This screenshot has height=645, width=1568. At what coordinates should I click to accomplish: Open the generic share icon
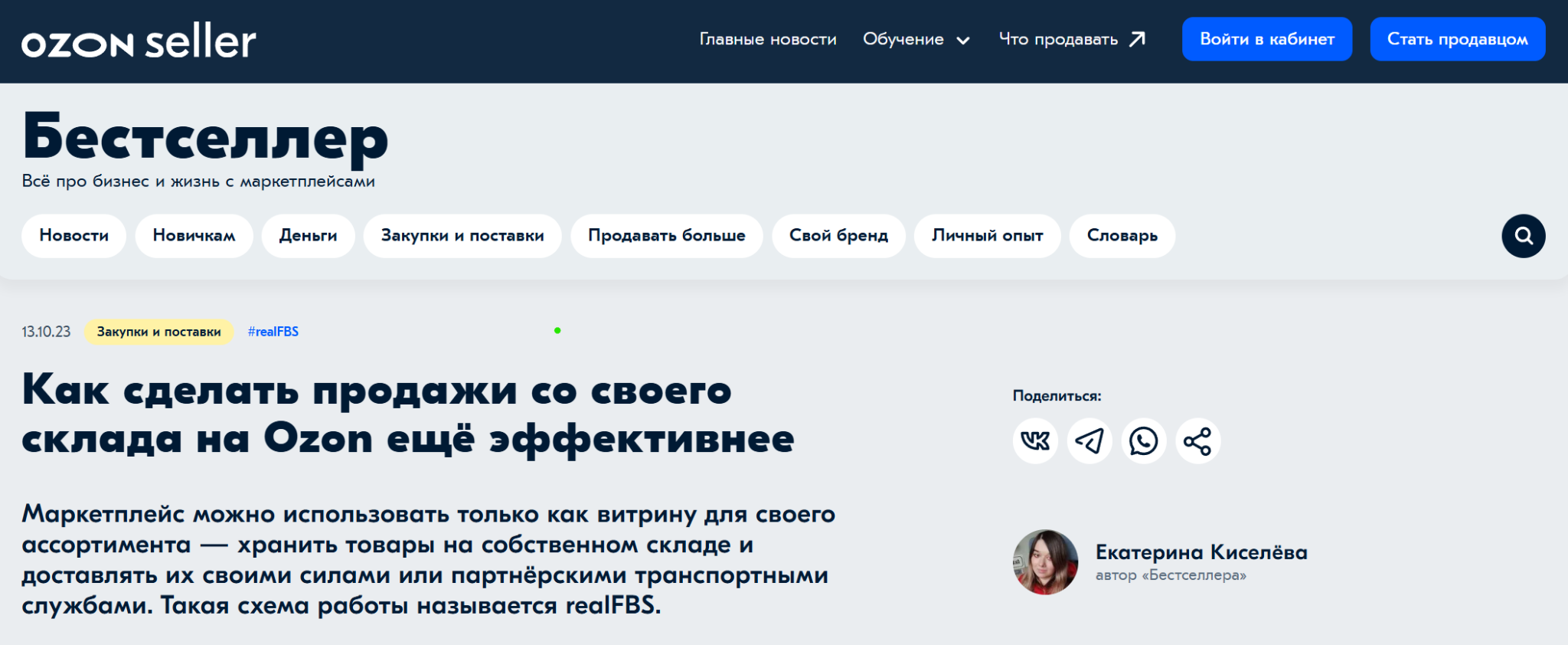tap(1197, 440)
